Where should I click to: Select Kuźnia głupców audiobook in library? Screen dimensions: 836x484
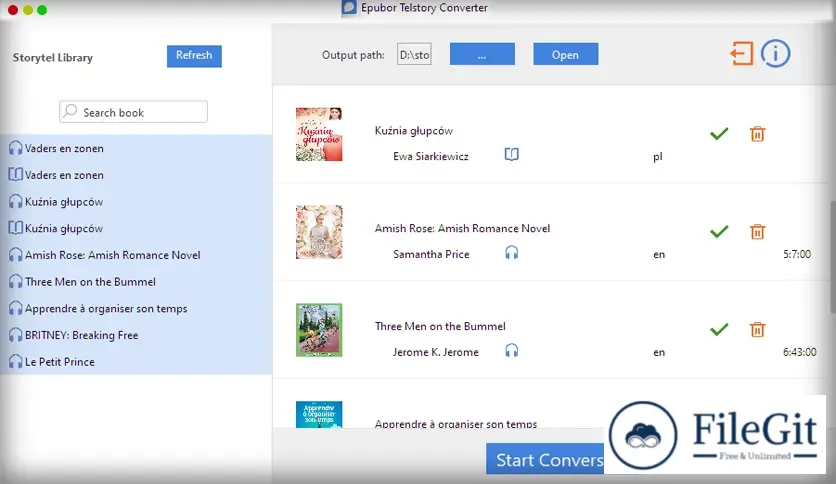tap(136, 201)
